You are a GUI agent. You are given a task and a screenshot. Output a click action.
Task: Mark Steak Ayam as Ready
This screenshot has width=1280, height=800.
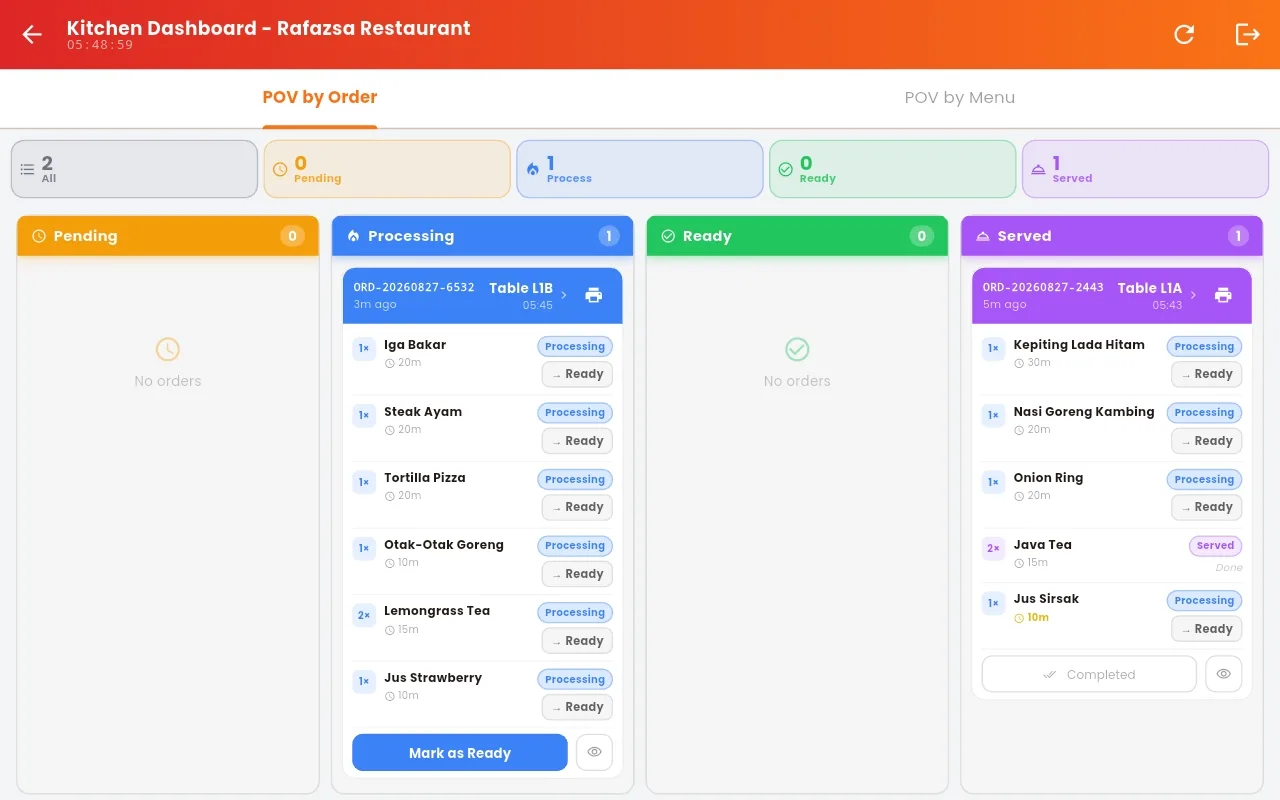(577, 441)
